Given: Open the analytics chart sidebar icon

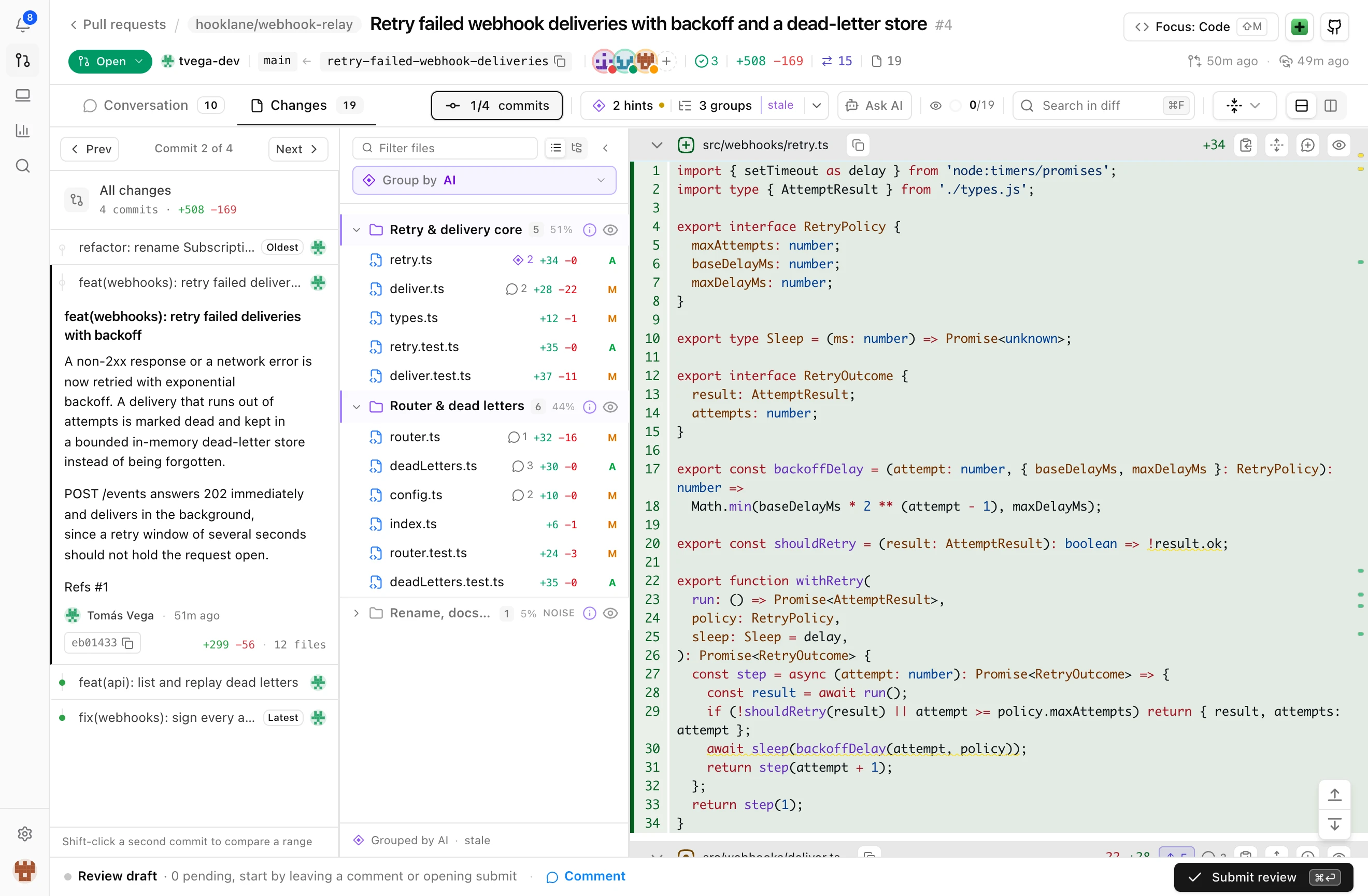Looking at the screenshot, I should [23, 131].
